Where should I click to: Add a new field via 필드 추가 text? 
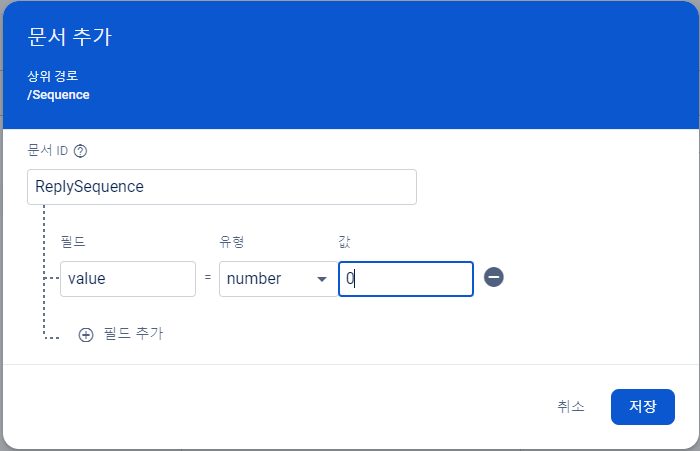tap(133, 334)
